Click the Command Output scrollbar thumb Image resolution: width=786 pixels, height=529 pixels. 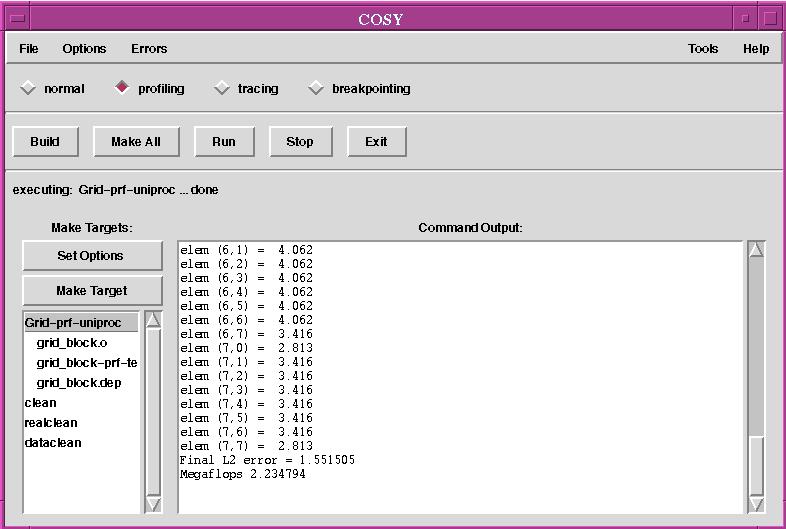756,465
